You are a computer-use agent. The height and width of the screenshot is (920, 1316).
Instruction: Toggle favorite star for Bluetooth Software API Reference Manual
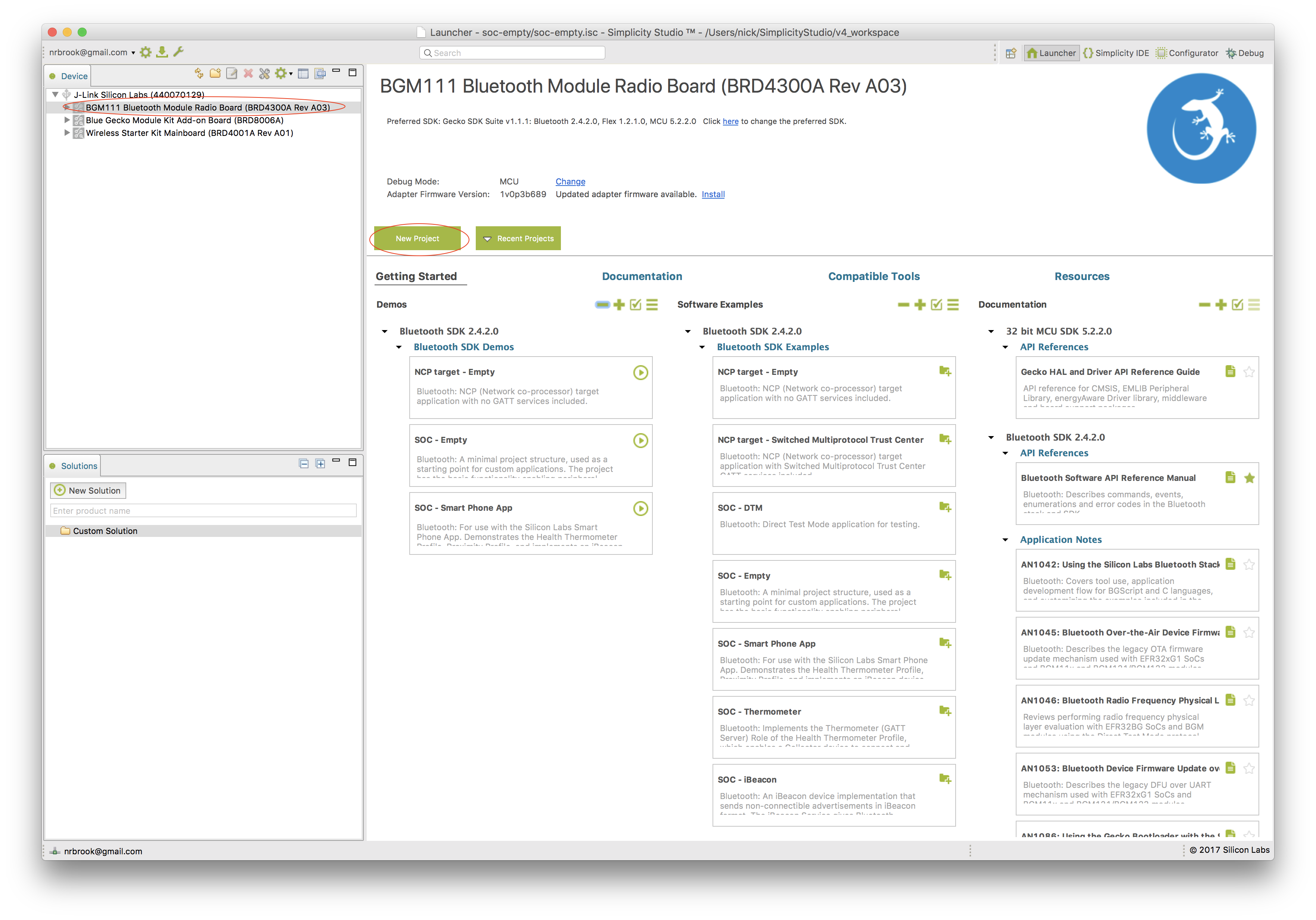tap(1250, 478)
